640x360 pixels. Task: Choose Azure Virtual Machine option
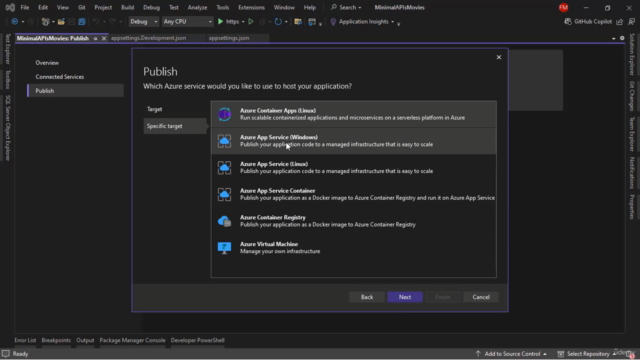click(353, 248)
